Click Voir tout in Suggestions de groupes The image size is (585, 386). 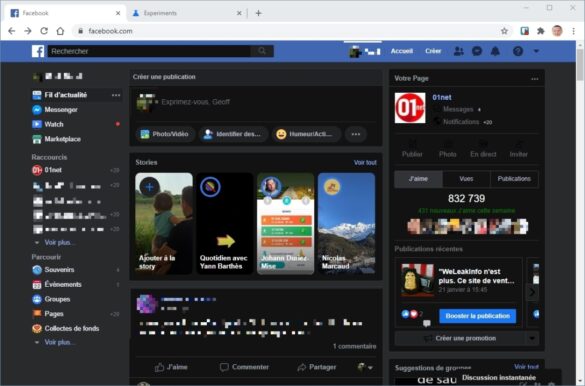[526, 367]
